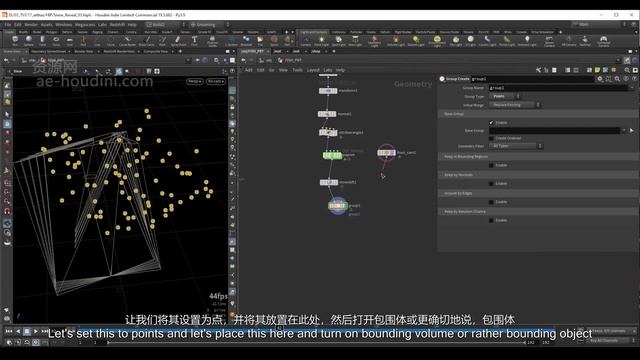Open the Build2 desktop dropdown
Screen dimensions: 640x360
[x=165, y=24]
